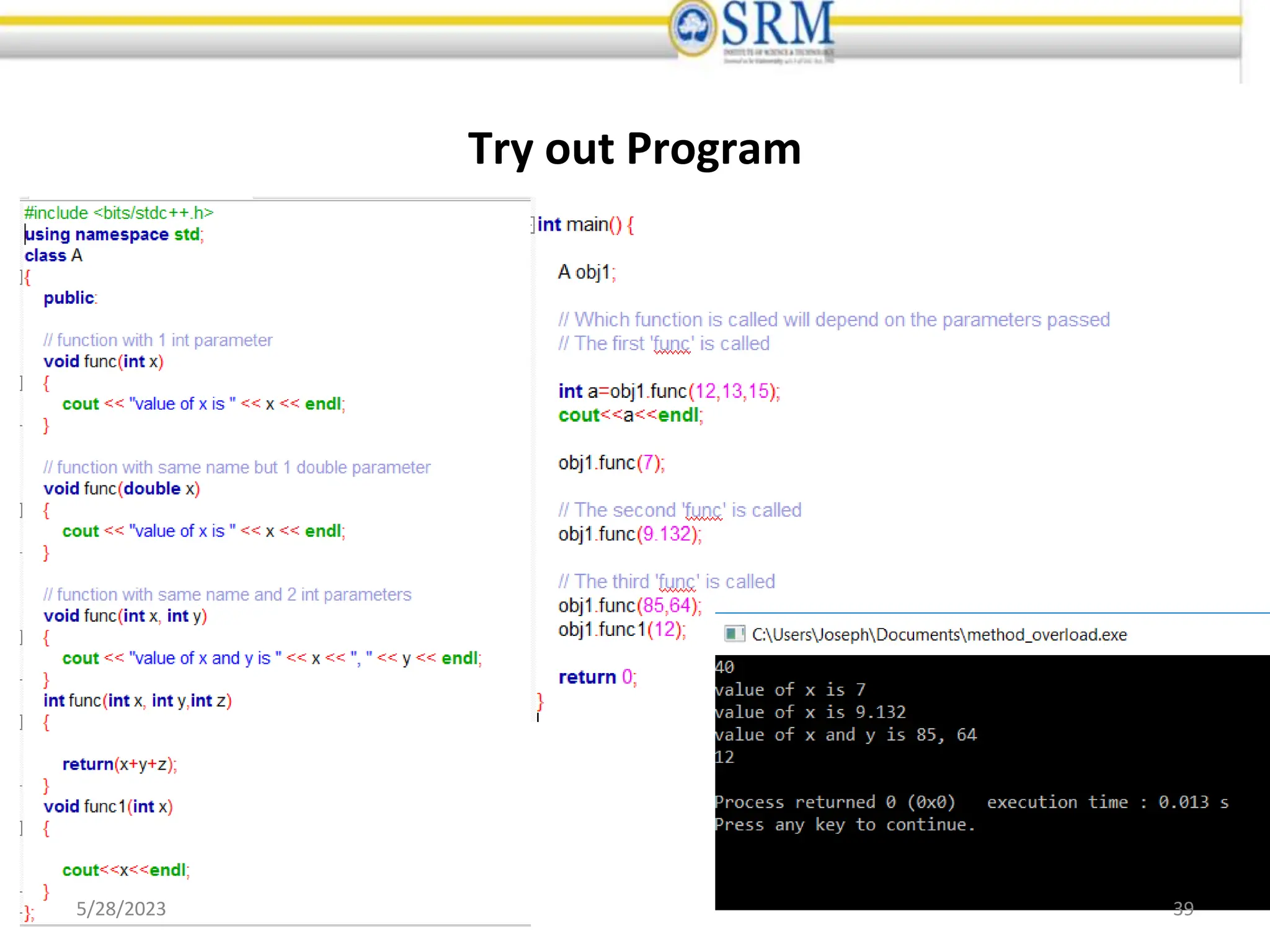Select the 'Try out Program' slide title
Screen dimensions: 1270x952
coord(634,149)
